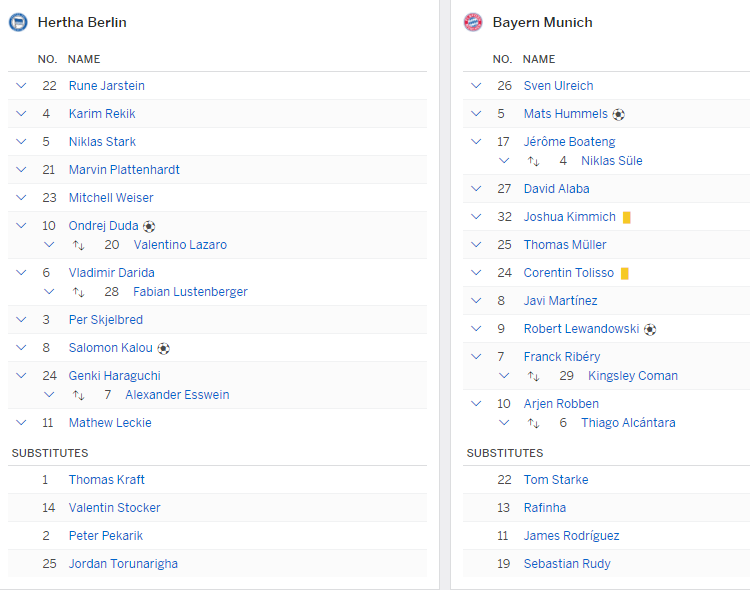Click the substitution arrows icon before Valentino Lazaro
The image size is (750, 590).
(78, 245)
